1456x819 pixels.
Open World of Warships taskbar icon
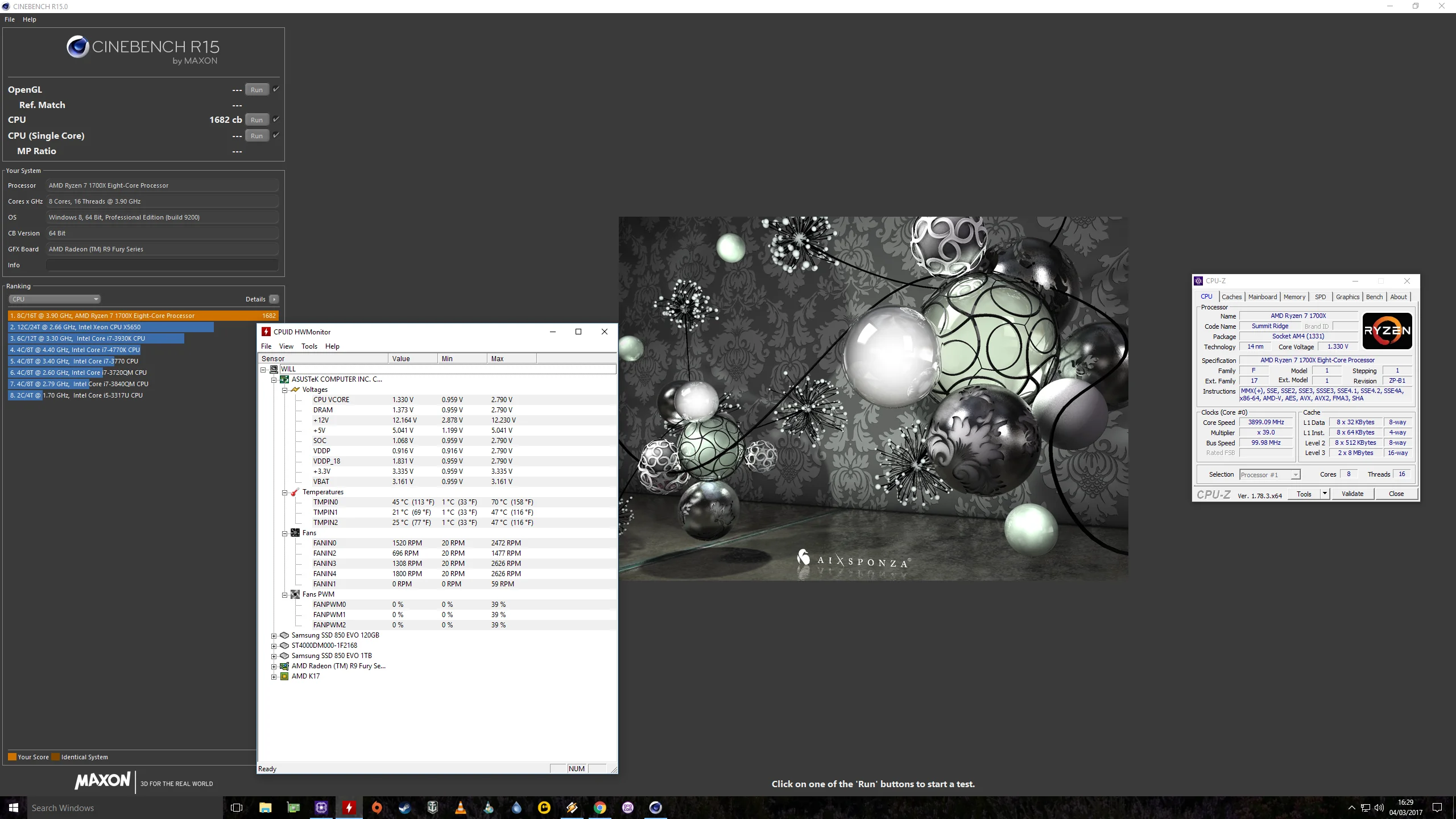click(x=433, y=808)
